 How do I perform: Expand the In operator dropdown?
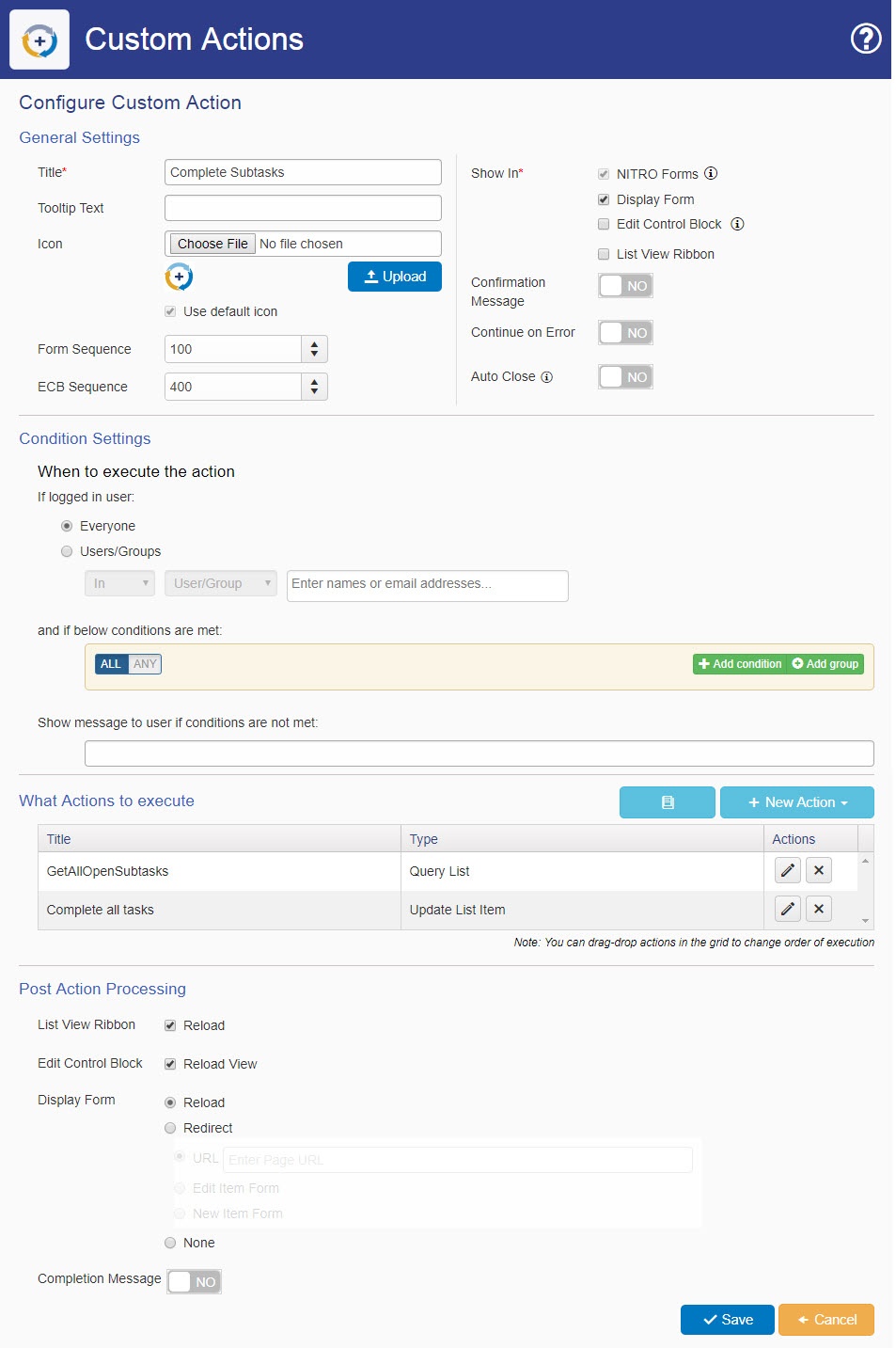(119, 583)
